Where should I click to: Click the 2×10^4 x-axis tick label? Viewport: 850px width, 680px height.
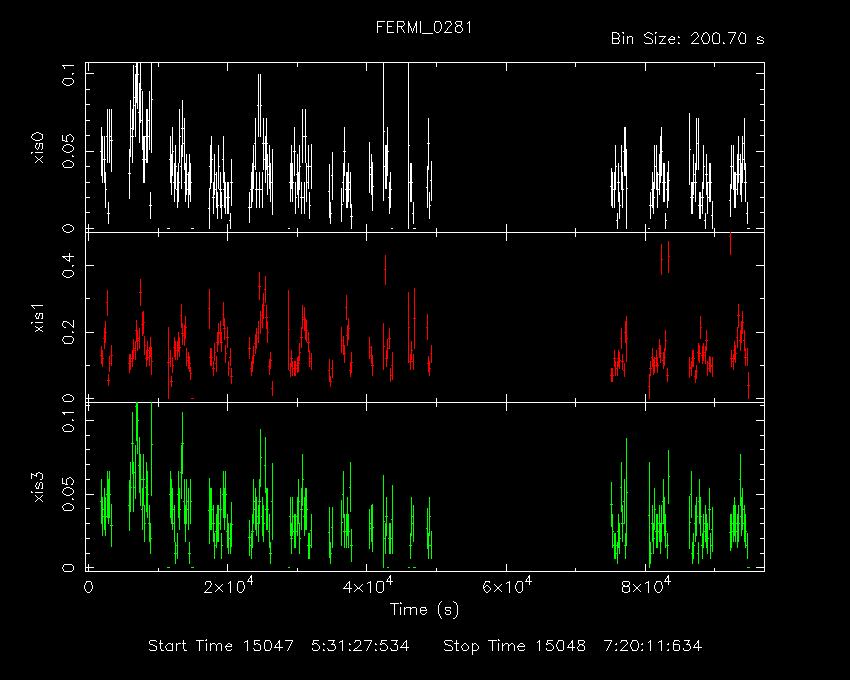pos(228,586)
